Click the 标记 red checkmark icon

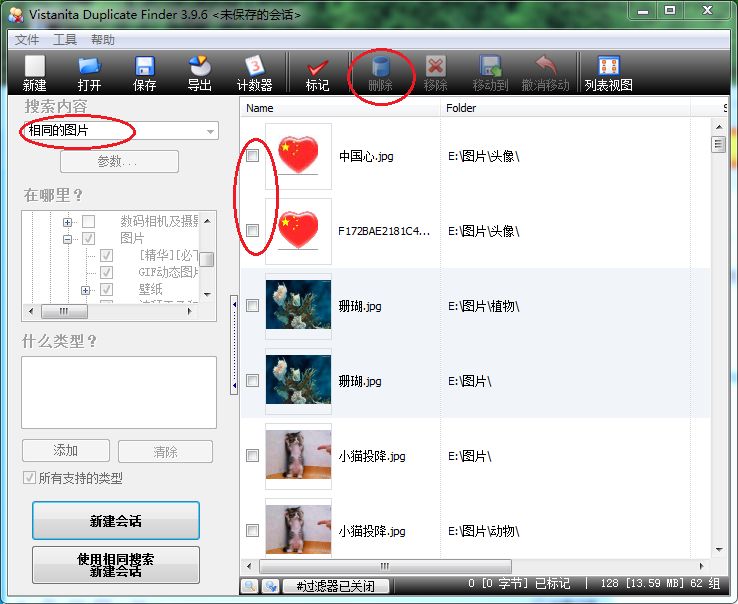(x=317, y=73)
